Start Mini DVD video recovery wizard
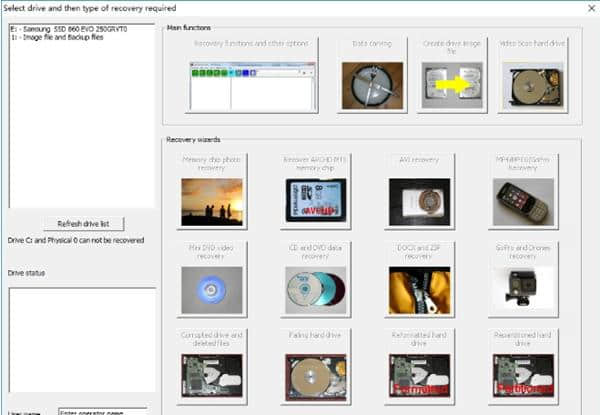The width and height of the screenshot is (600, 415). click(212, 280)
